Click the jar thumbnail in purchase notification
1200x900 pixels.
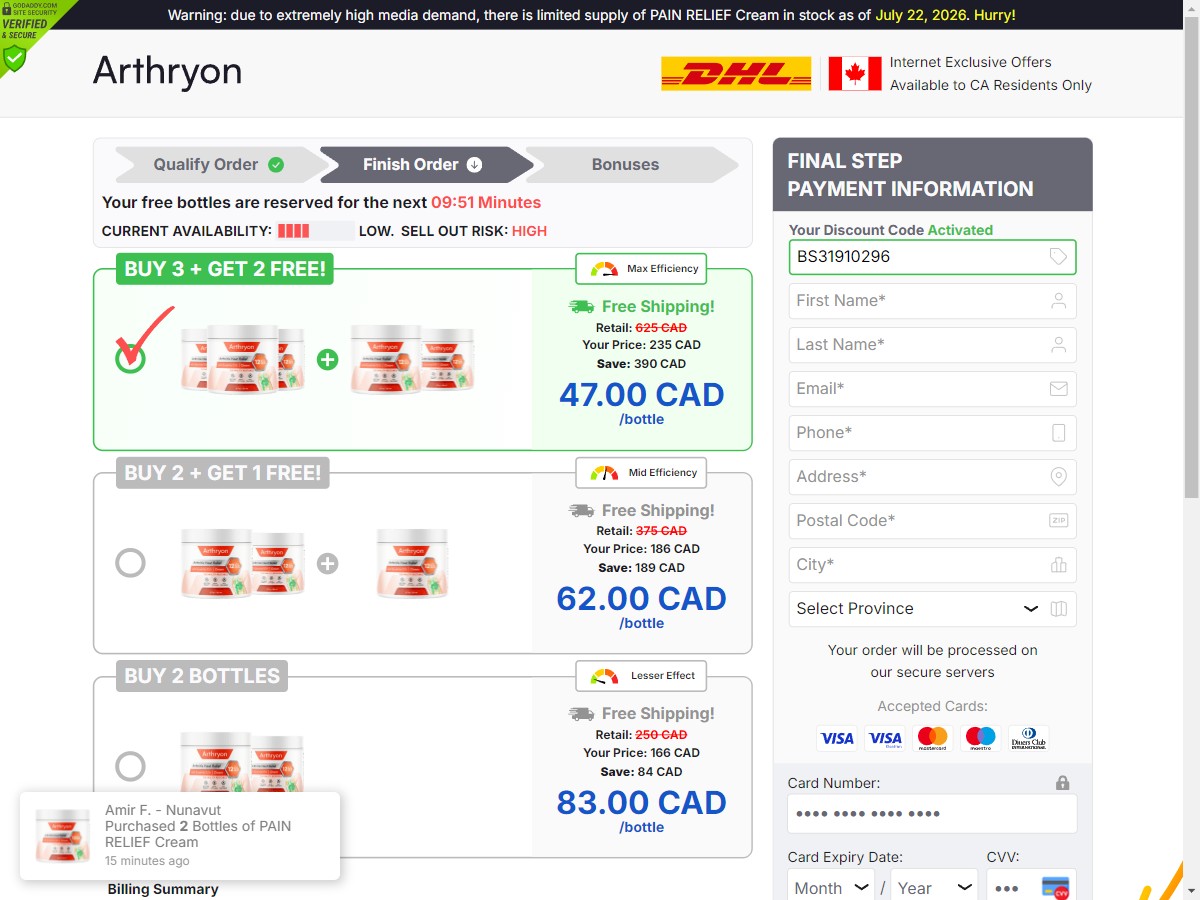tap(63, 836)
